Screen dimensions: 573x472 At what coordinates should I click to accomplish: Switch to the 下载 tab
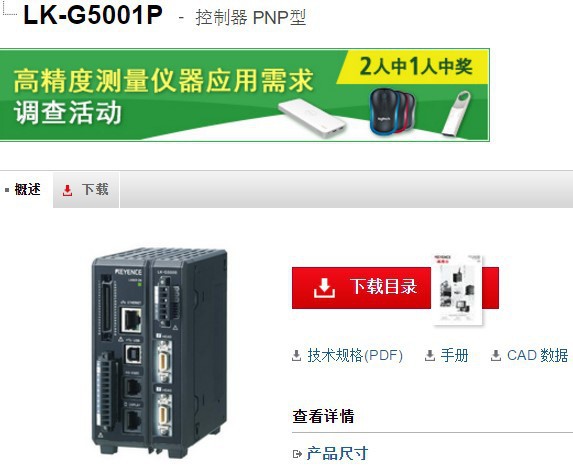pos(86,190)
